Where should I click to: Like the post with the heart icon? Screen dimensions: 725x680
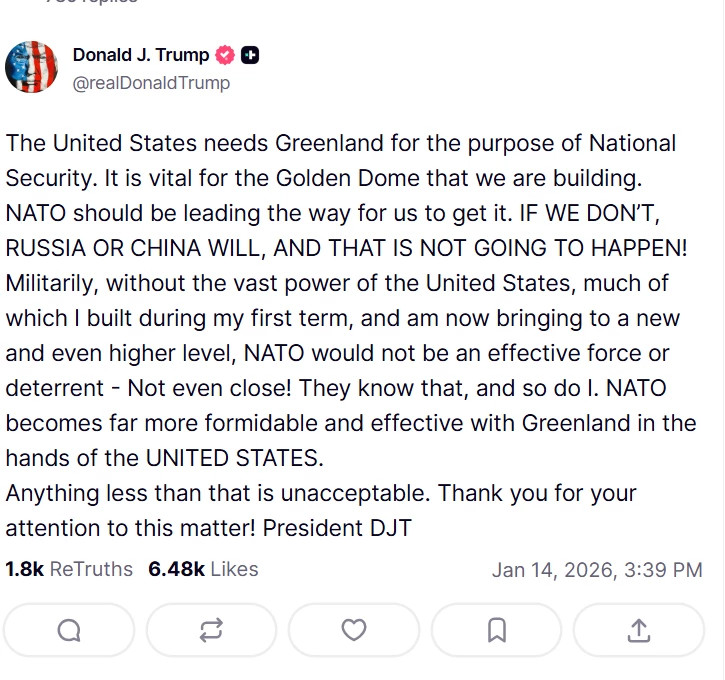353,630
